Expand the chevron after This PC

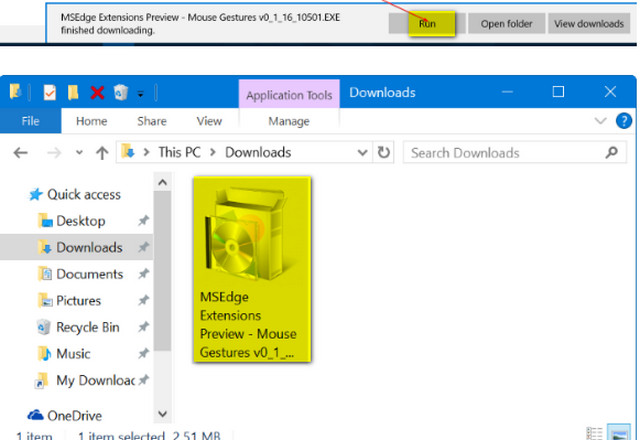point(213,153)
